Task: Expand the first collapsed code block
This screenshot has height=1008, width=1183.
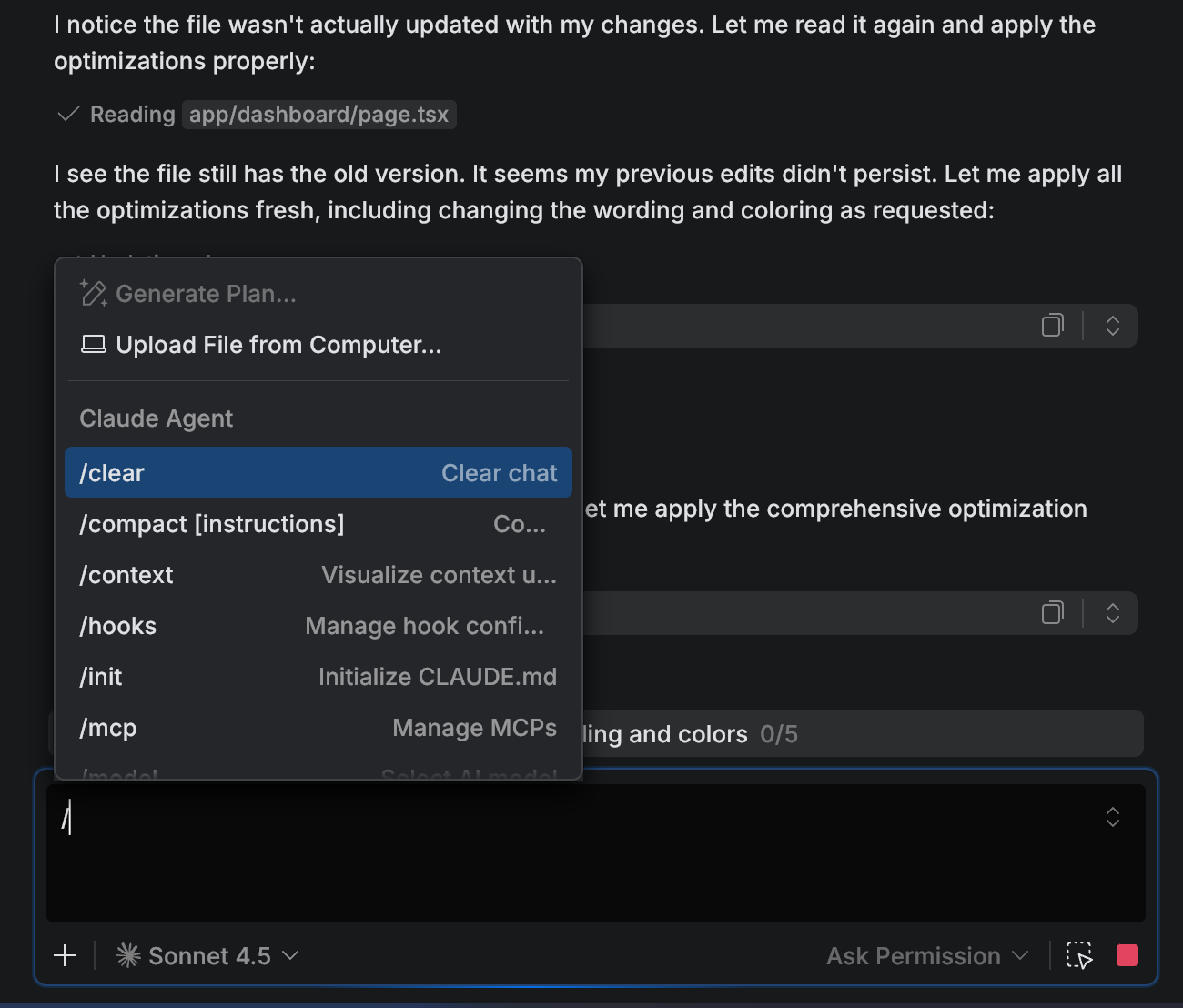Action: [1112, 326]
